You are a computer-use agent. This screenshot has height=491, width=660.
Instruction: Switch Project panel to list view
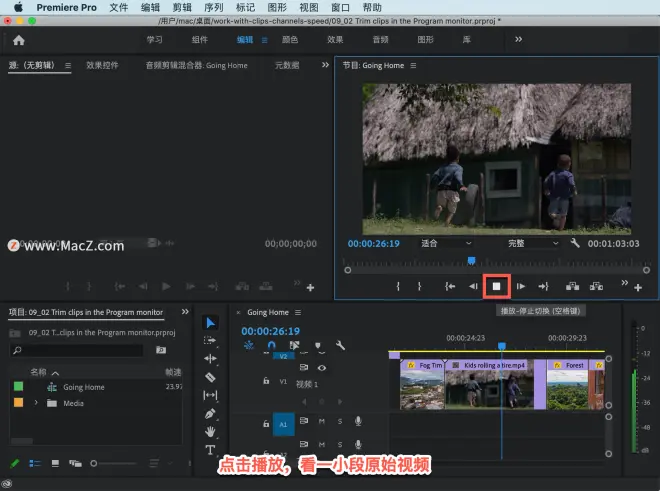click(x=35, y=463)
